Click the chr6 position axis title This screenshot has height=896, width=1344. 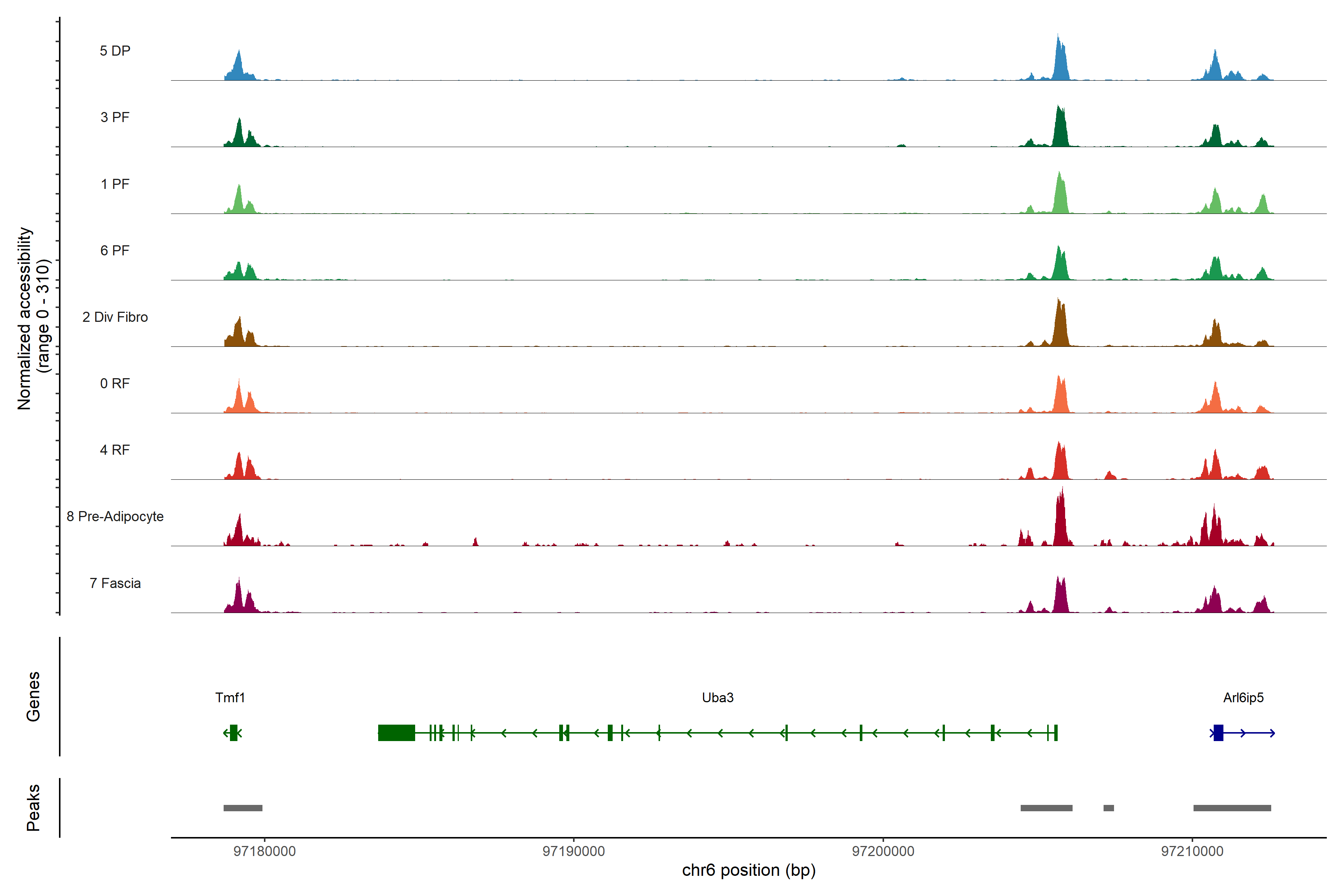click(749, 870)
